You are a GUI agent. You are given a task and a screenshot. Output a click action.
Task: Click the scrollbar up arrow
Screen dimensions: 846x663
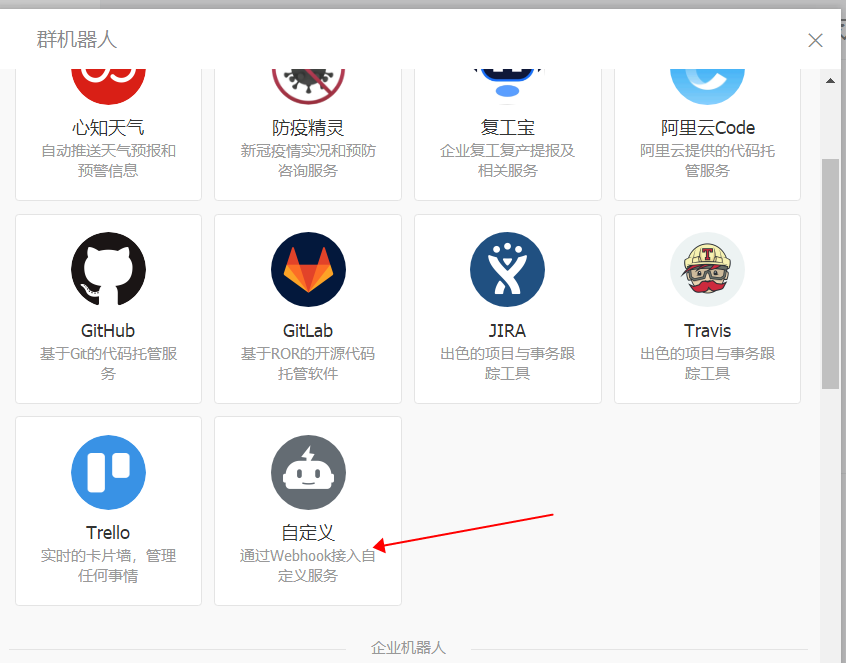(x=830, y=81)
